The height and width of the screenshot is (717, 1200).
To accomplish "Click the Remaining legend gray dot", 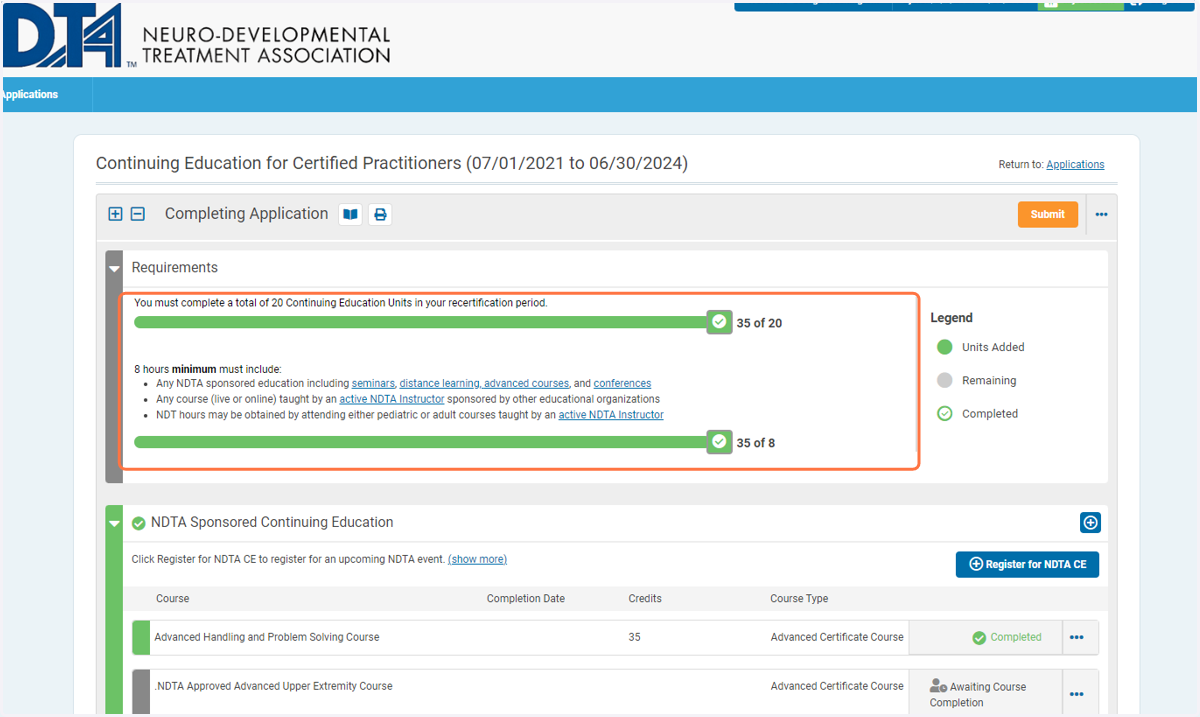I will click(945, 381).
